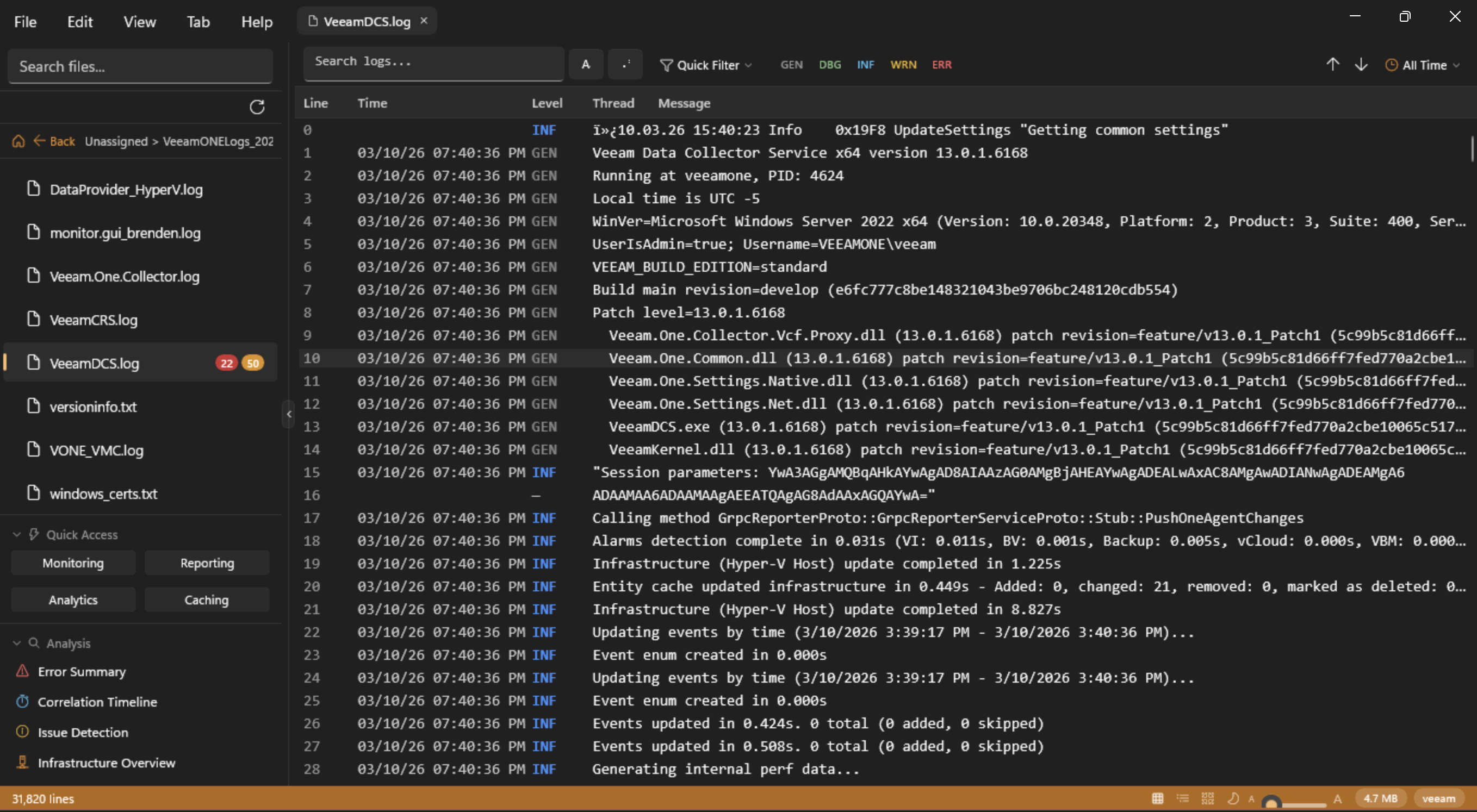1477x812 pixels.
Task: Switch to list view icon in status bar
Action: pyautogui.click(x=1182, y=798)
